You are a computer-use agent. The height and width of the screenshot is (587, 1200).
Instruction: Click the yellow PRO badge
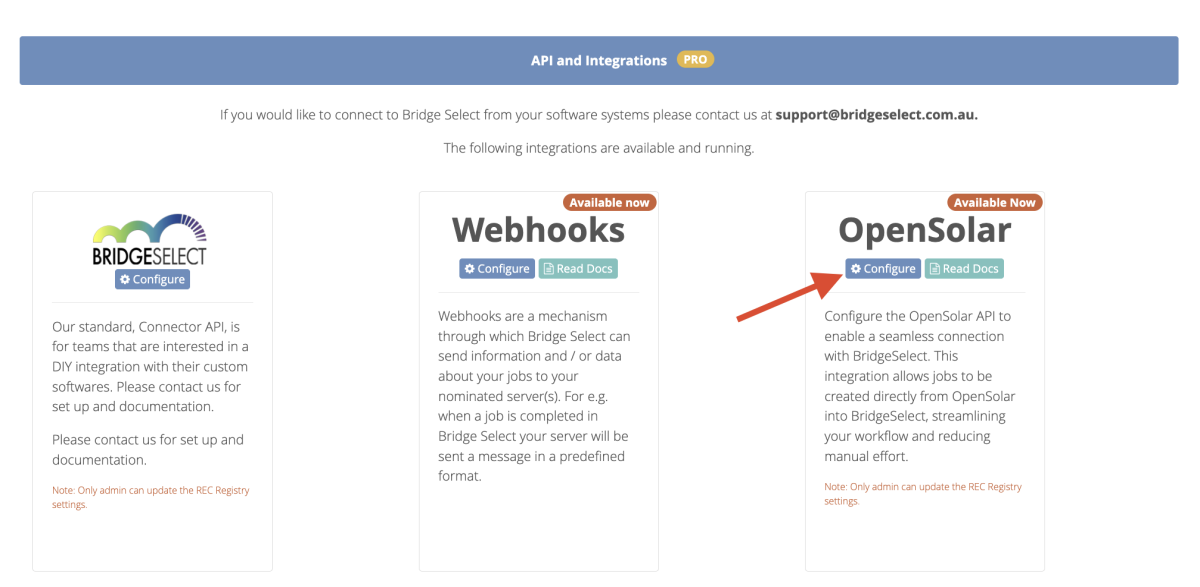695,60
